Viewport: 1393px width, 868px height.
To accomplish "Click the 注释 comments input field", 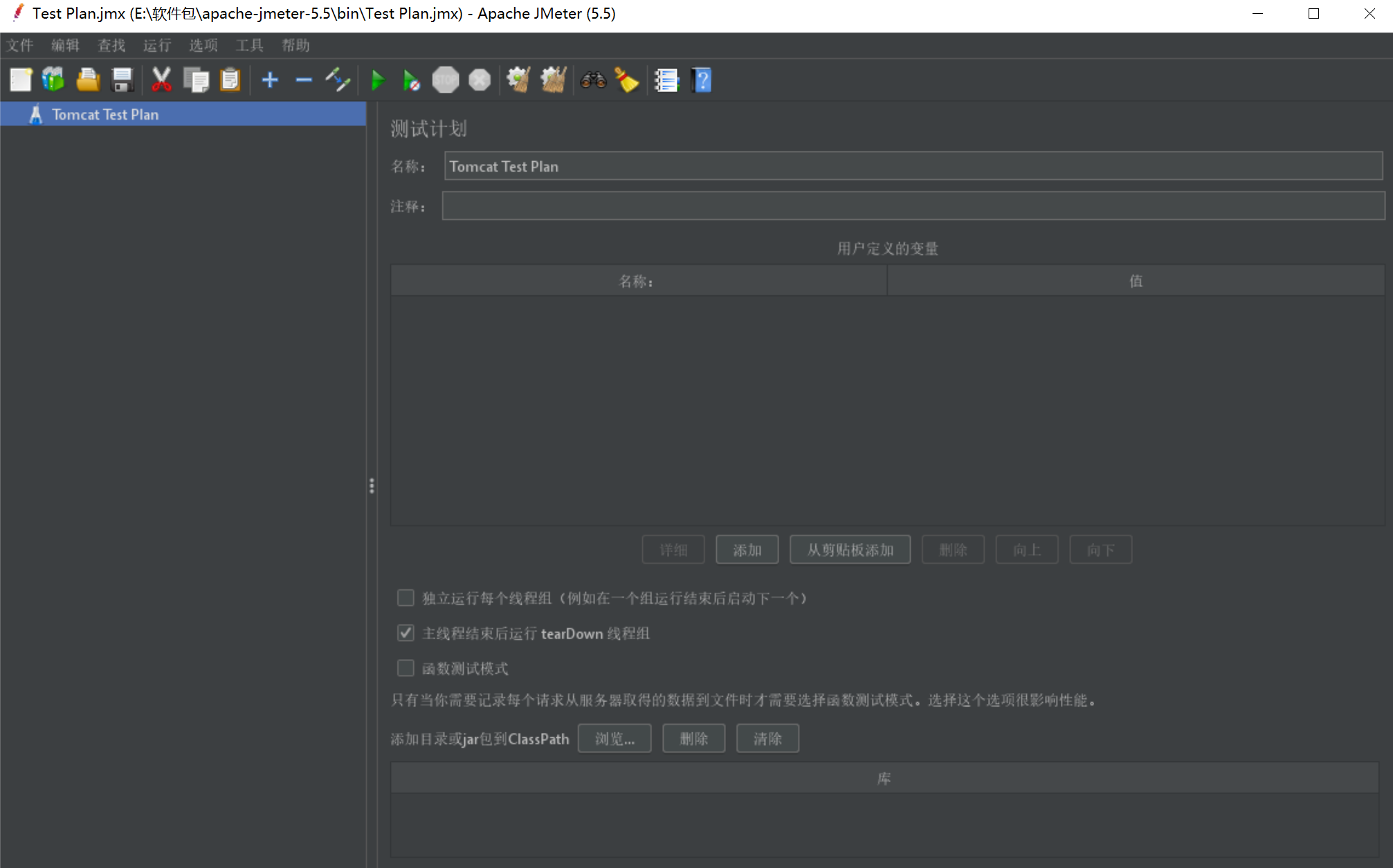I will point(913,206).
